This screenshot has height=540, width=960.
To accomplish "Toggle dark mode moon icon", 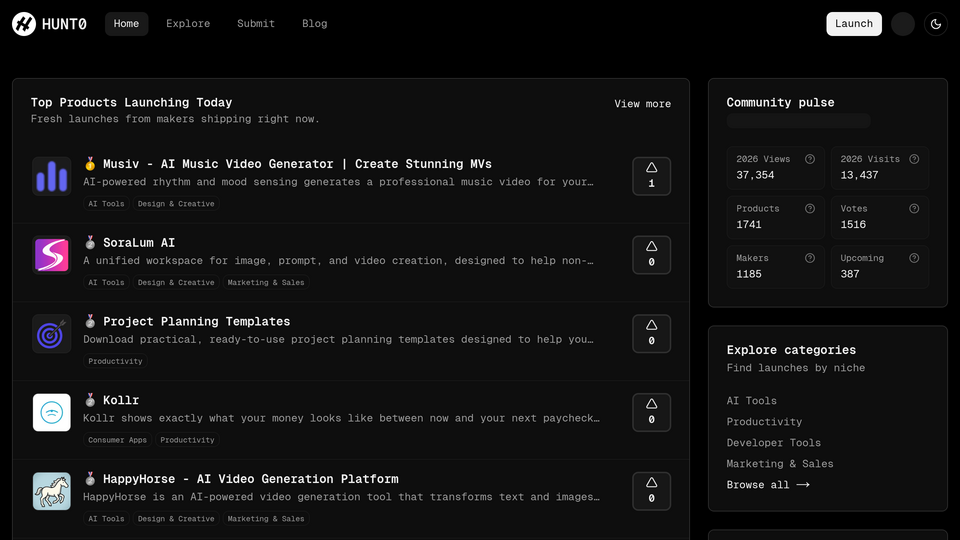I will [x=936, y=24].
